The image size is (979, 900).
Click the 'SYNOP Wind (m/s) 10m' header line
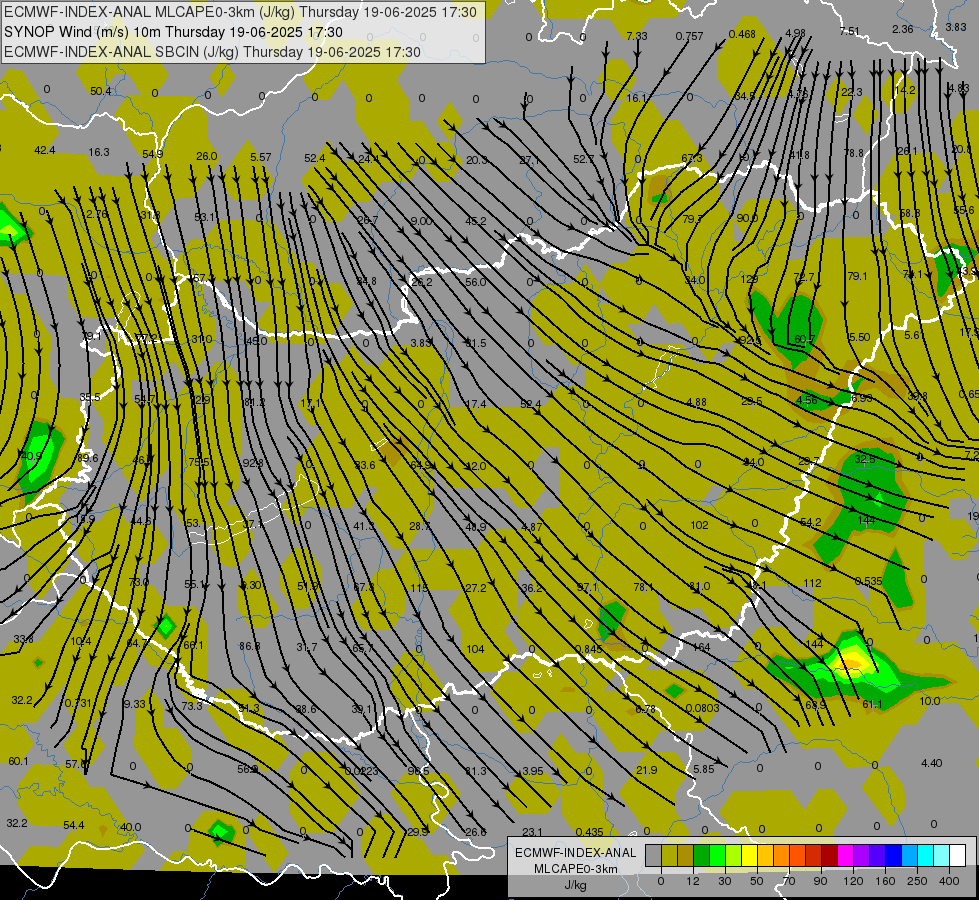pyautogui.click(x=174, y=32)
